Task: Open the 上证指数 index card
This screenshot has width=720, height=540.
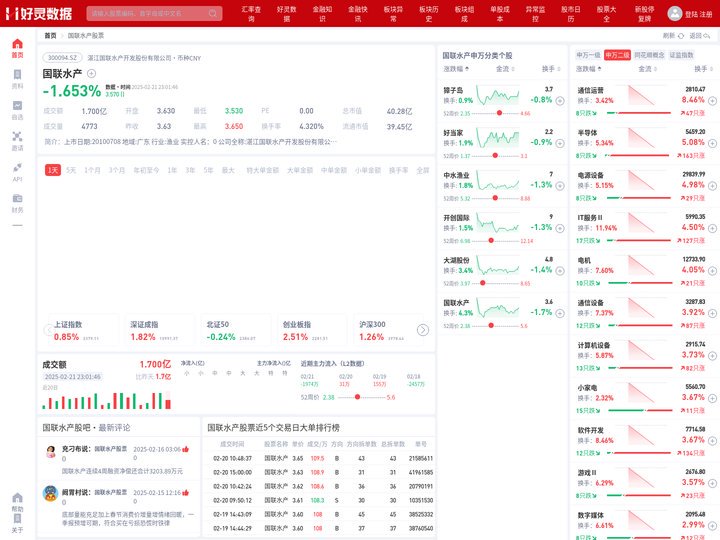Action: tap(84, 331)
